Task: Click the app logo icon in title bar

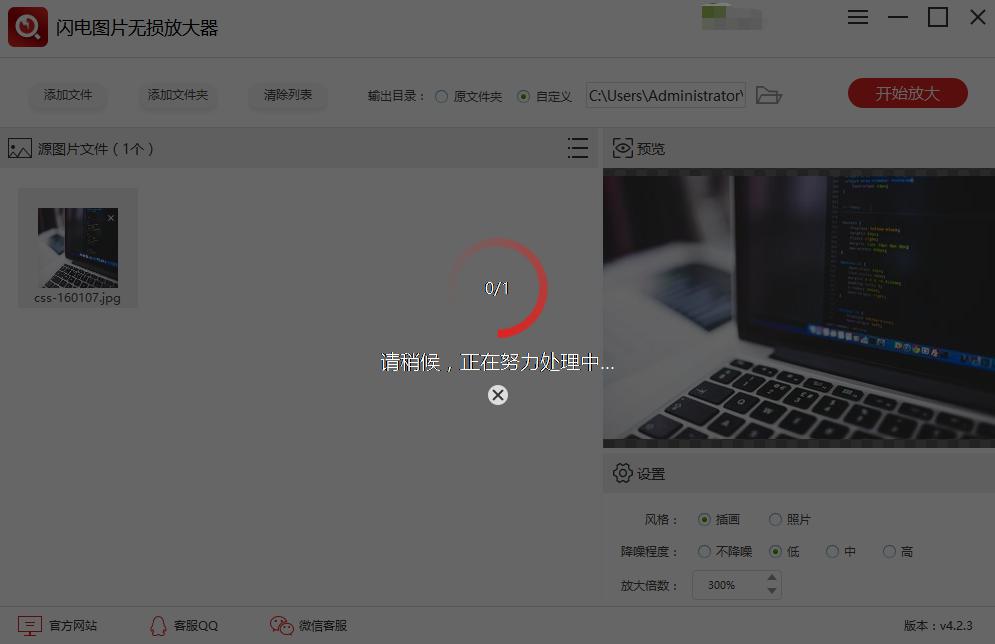Action: click(28, 27)
